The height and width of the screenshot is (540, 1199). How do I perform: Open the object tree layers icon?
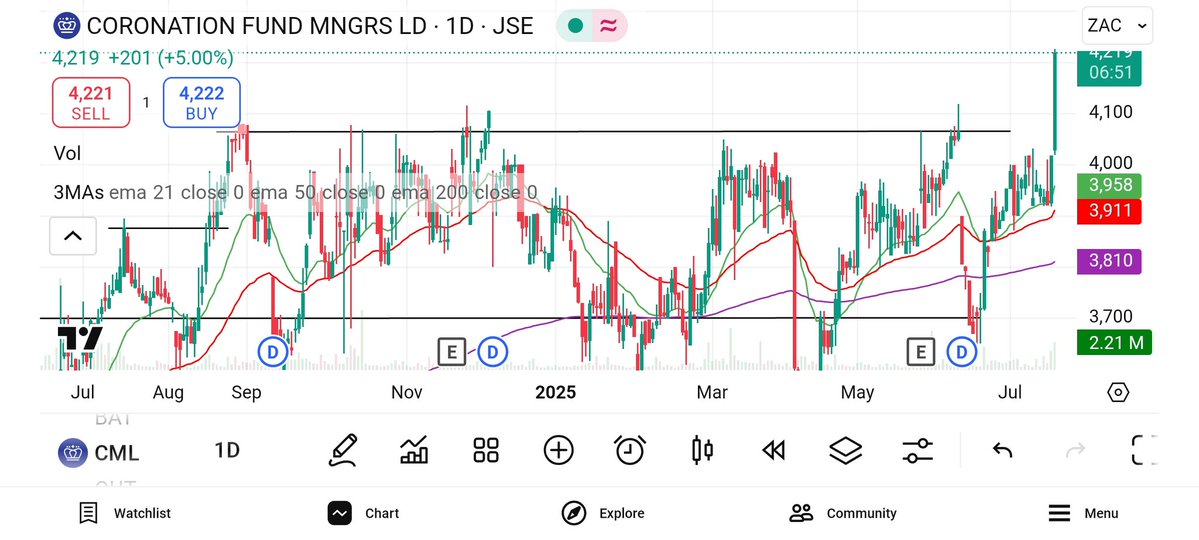846,450
